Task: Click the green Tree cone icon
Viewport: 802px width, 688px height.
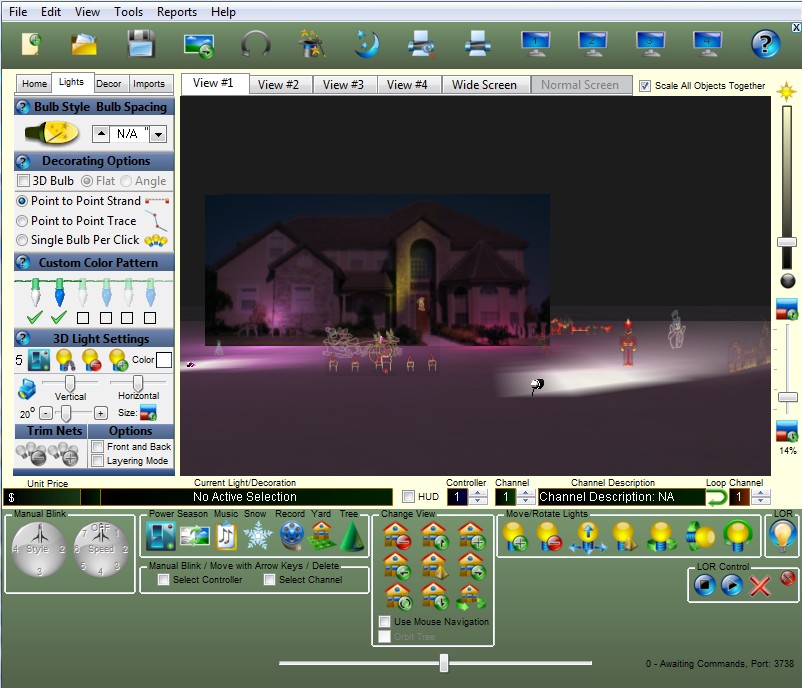Action: pos(352,537)
